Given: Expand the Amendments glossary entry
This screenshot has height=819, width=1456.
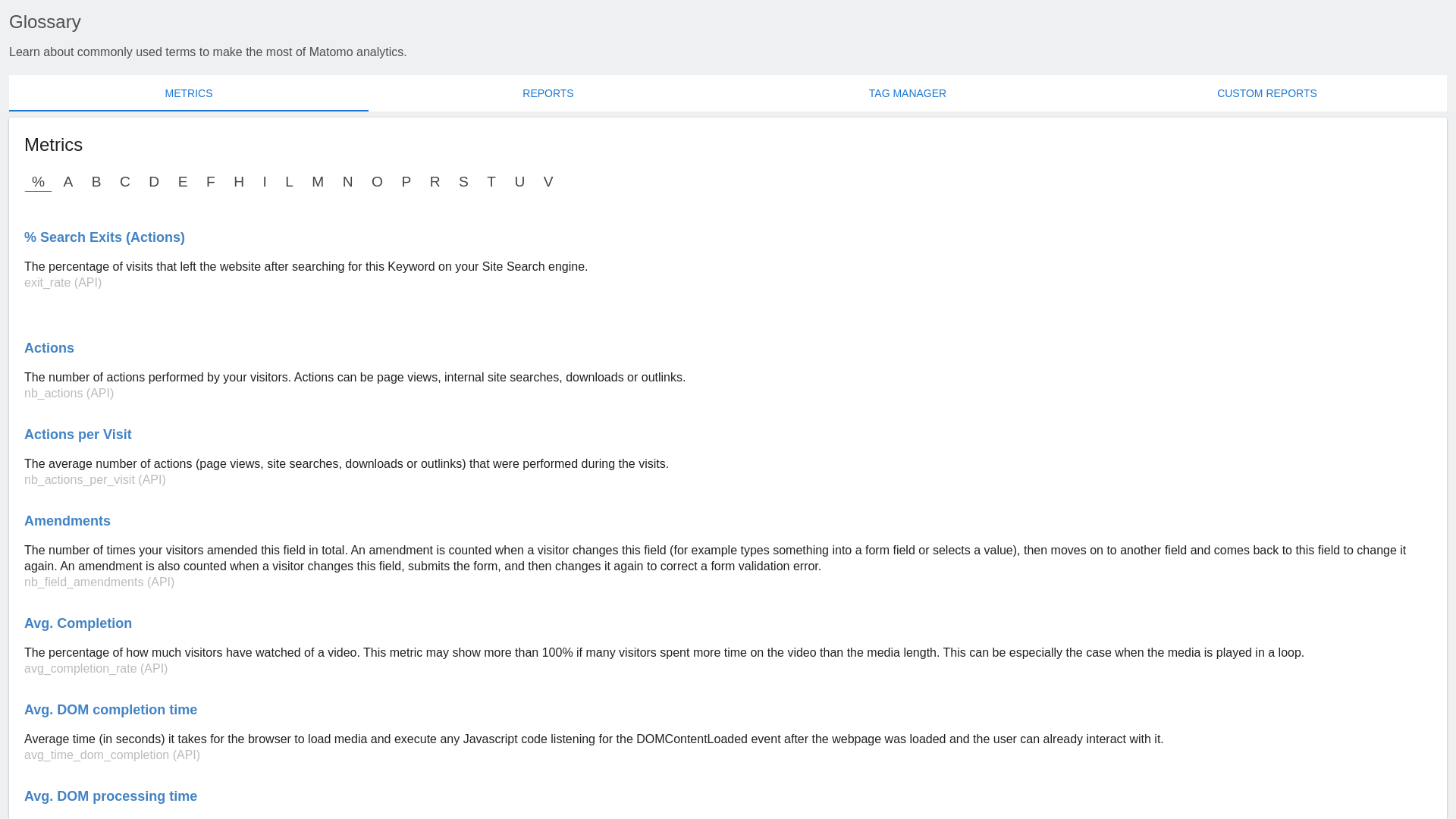Looking at the screenshot, I should coord(67,521).
